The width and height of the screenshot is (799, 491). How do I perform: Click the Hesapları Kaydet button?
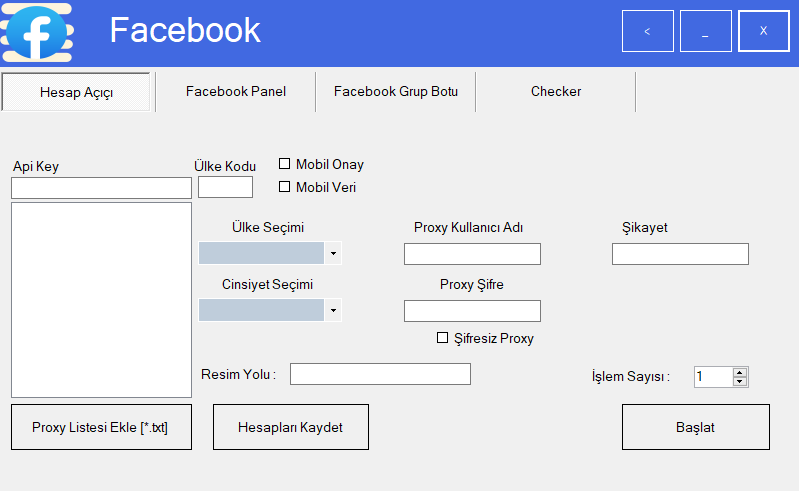pos(290,427)
